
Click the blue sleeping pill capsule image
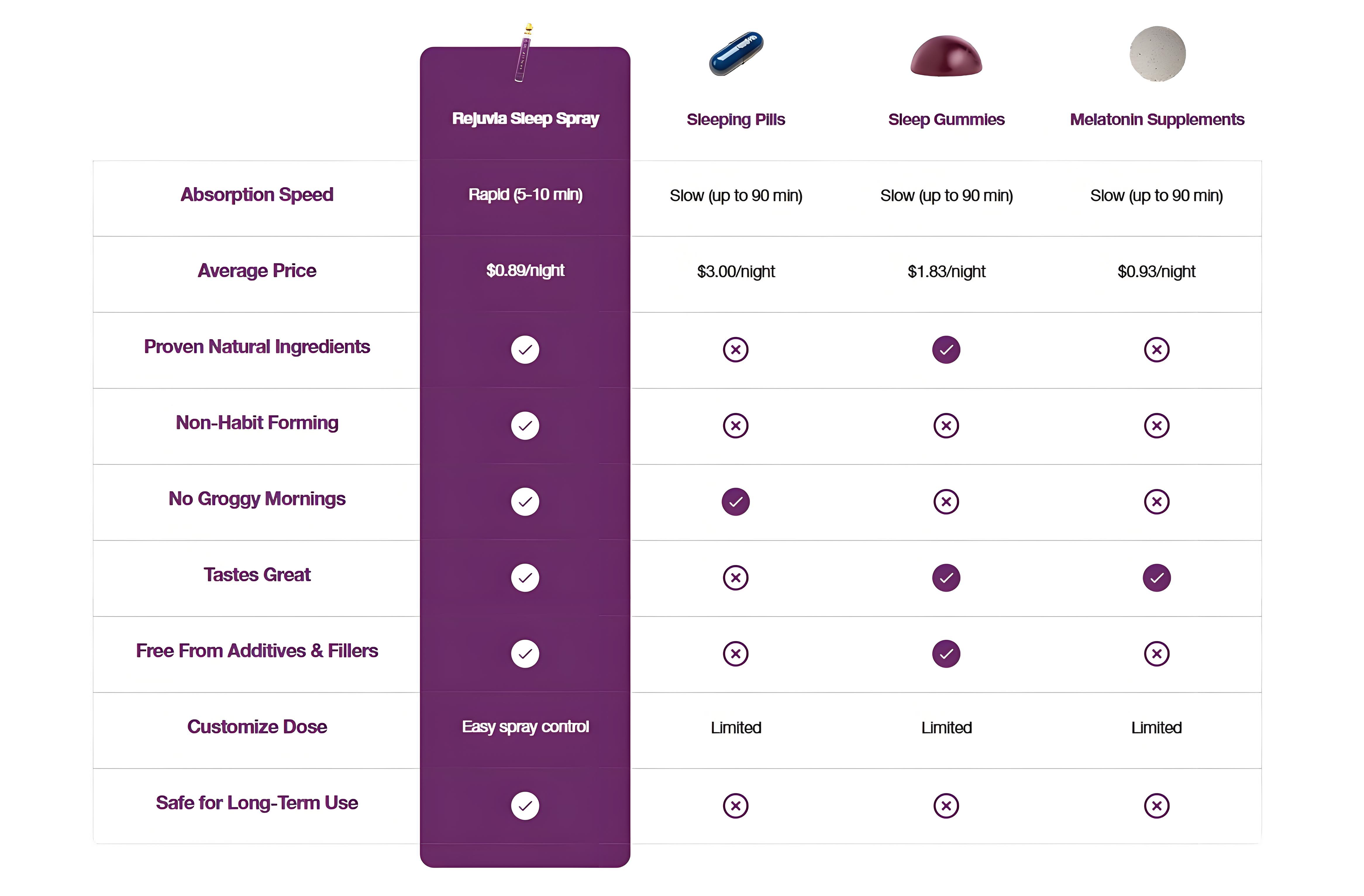[x=736, y=54]
